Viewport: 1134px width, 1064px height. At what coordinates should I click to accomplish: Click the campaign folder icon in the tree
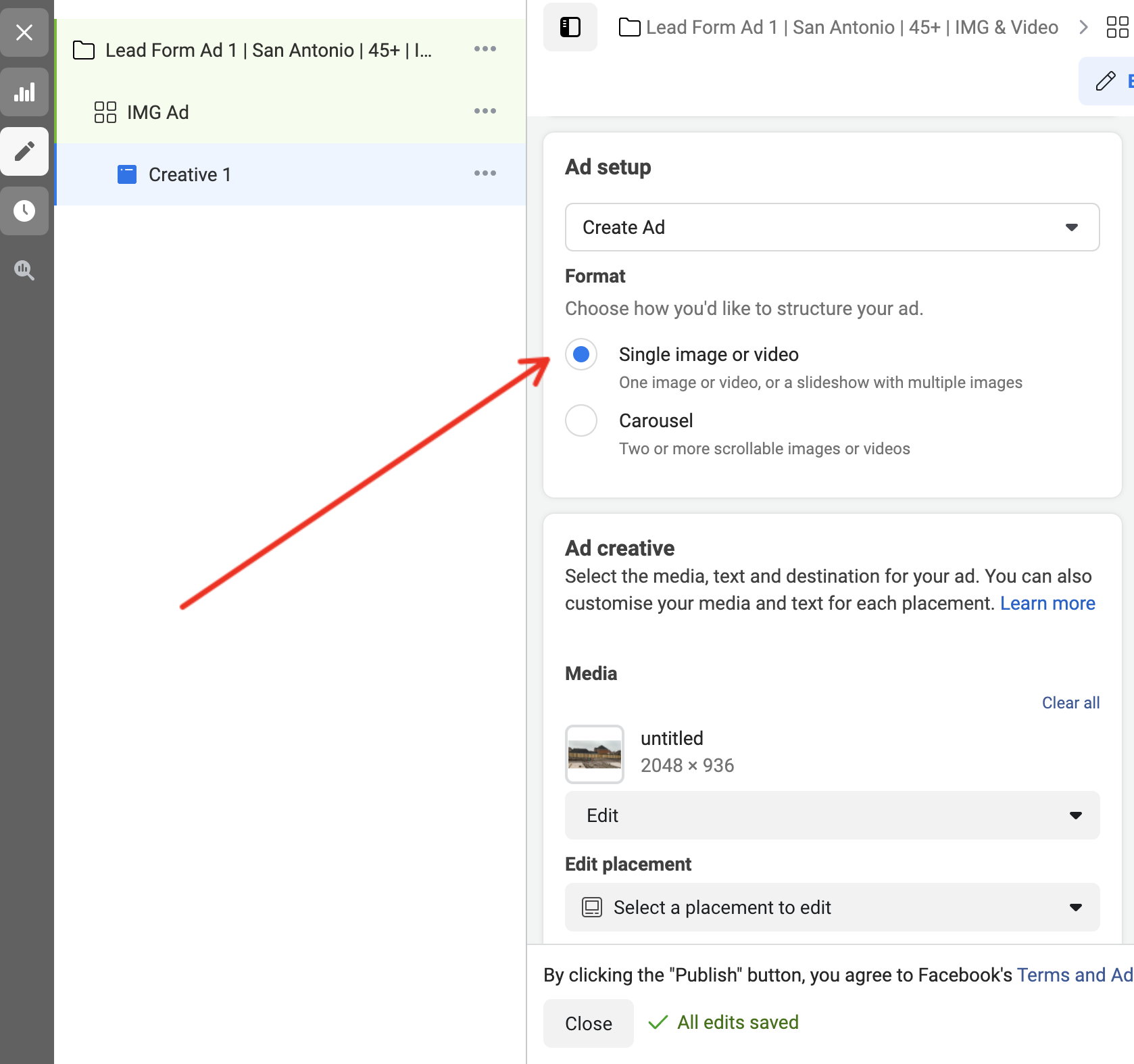[84, 50]
